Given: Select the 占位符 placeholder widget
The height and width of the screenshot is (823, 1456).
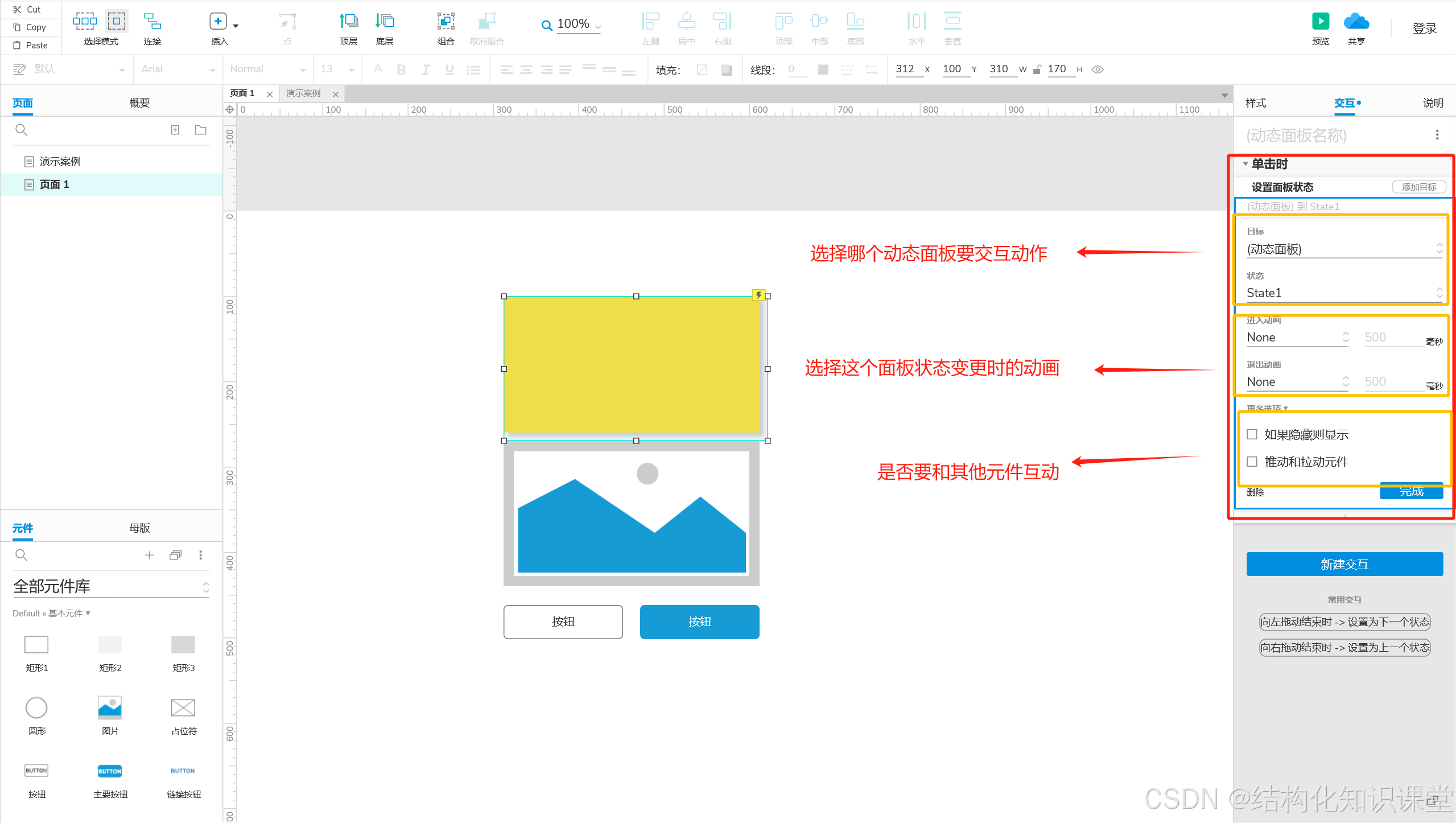Looking at the screenshot, I should pos(183,716).
